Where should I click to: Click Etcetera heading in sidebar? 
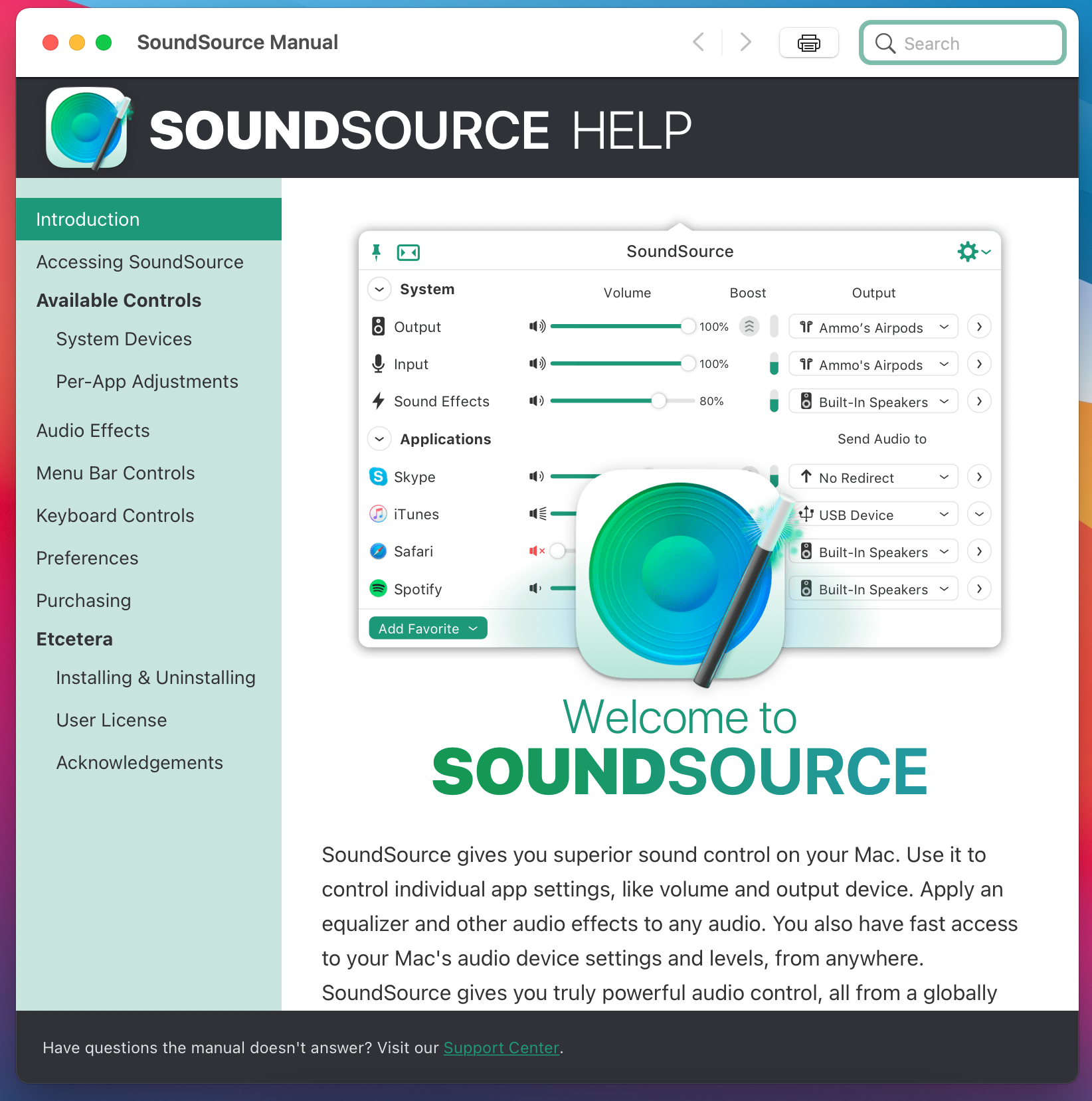pos(74,639)
